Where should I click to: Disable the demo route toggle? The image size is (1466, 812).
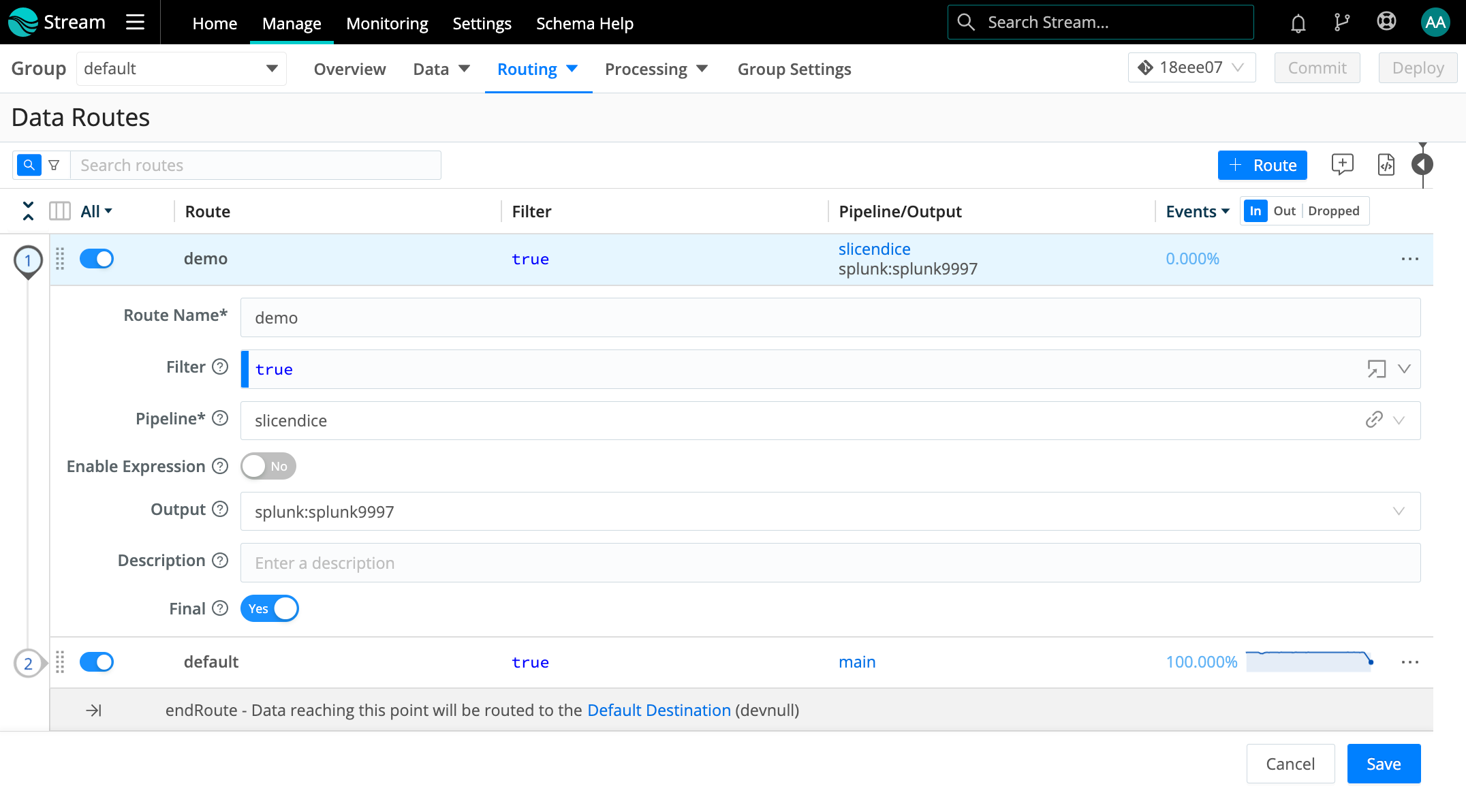[97, 259]
